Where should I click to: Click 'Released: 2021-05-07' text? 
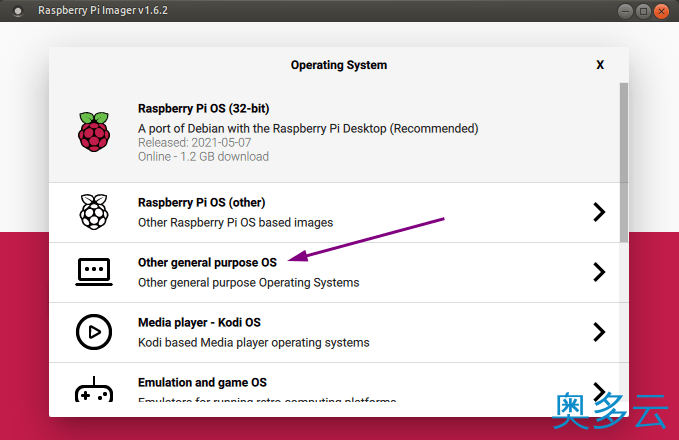194,142
